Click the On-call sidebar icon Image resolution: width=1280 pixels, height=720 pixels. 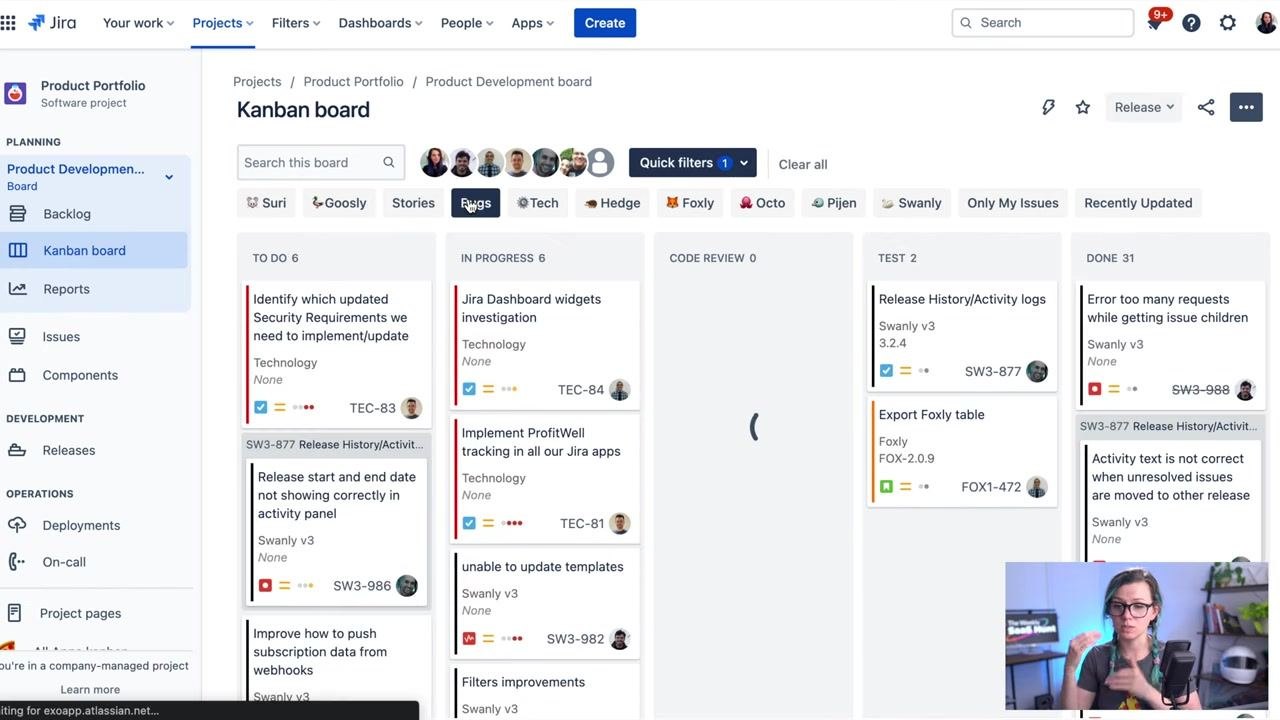17,562
